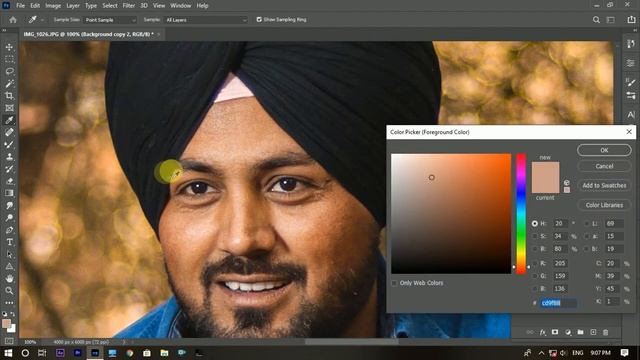
Task: Select the G (green) radio button
Action: tap(535, 276)
